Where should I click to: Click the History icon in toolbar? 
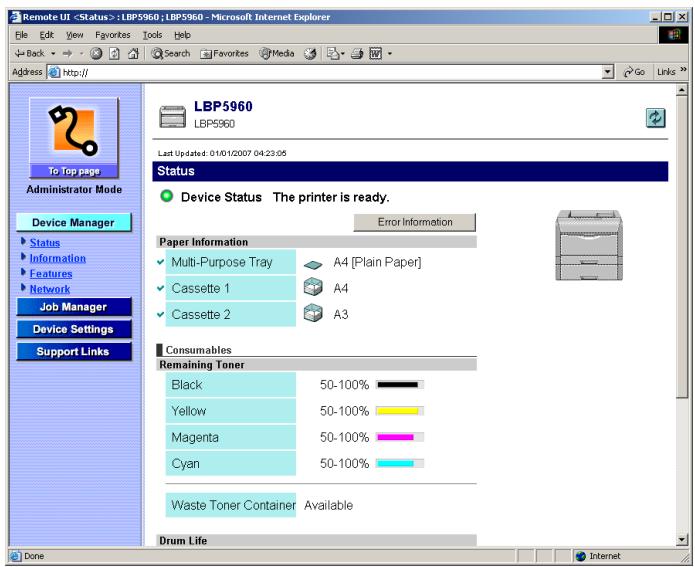point(310,54)
